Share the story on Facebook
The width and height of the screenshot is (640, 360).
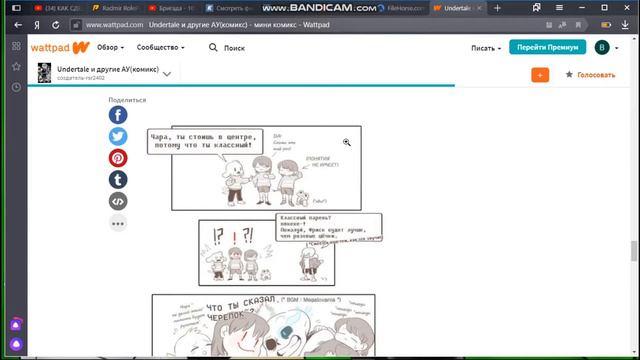tap(118, 115)
